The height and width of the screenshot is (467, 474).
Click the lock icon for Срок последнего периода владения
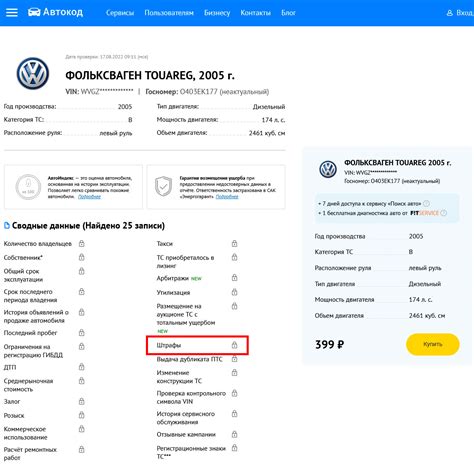[81, 292]
